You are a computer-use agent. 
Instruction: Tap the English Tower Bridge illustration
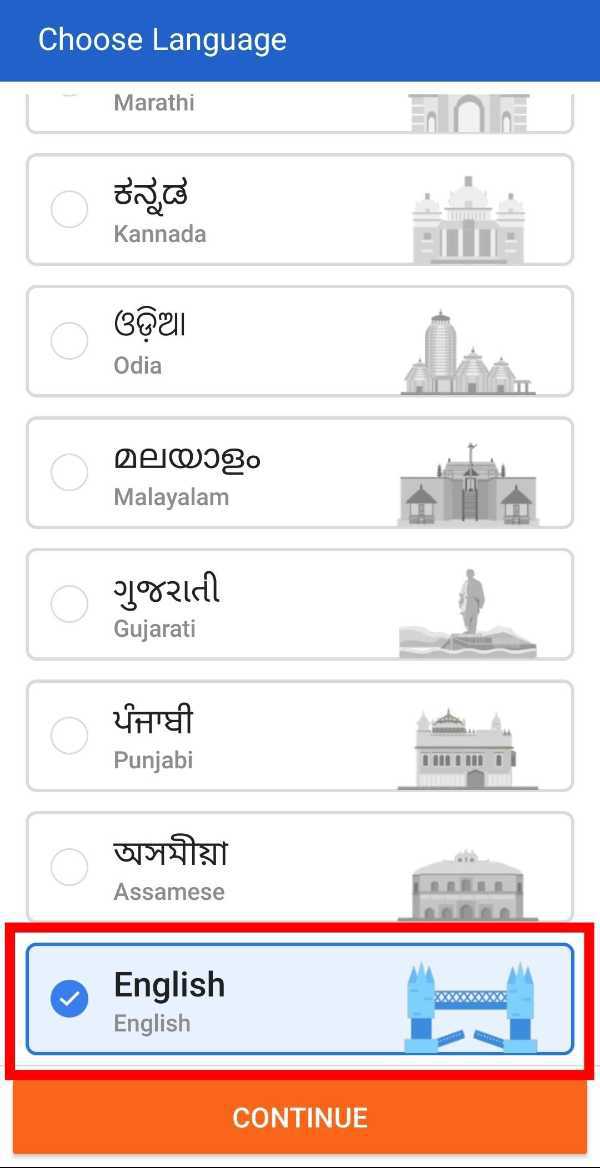tap(471, 1007)
